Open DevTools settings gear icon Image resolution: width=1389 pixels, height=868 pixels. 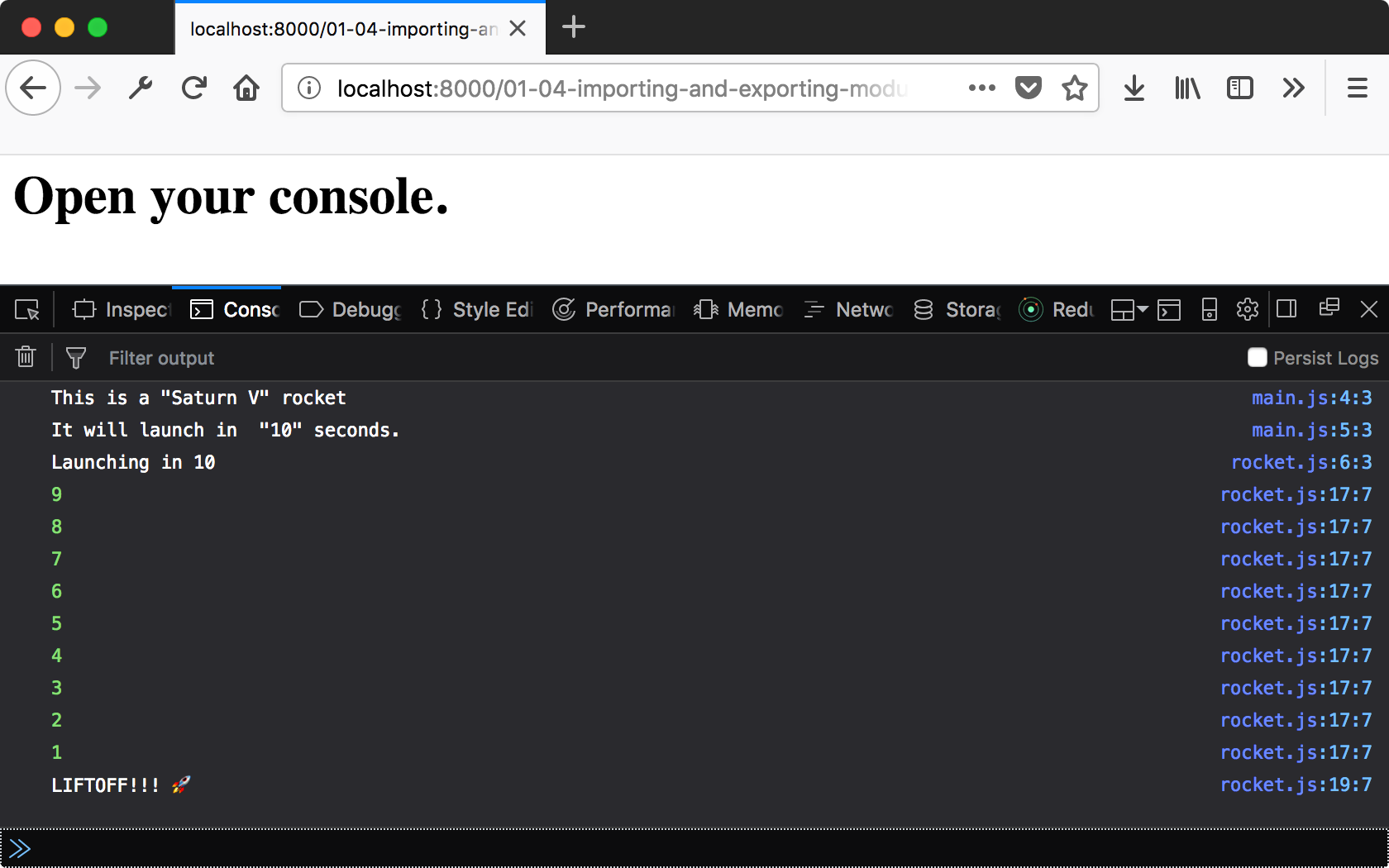1247,310
